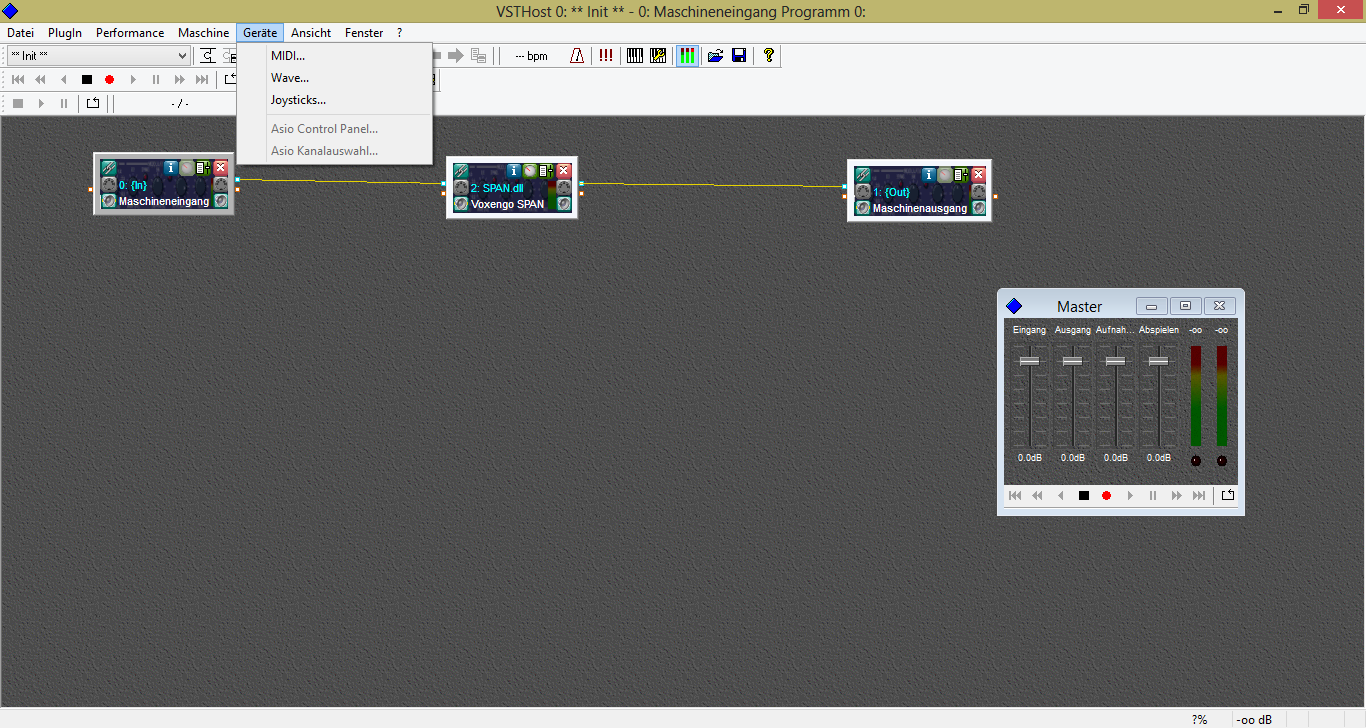Screen dimensions: 1366x728
Task: Click the red X on the Maschineneingang node
Action: [x=220, y=168]
